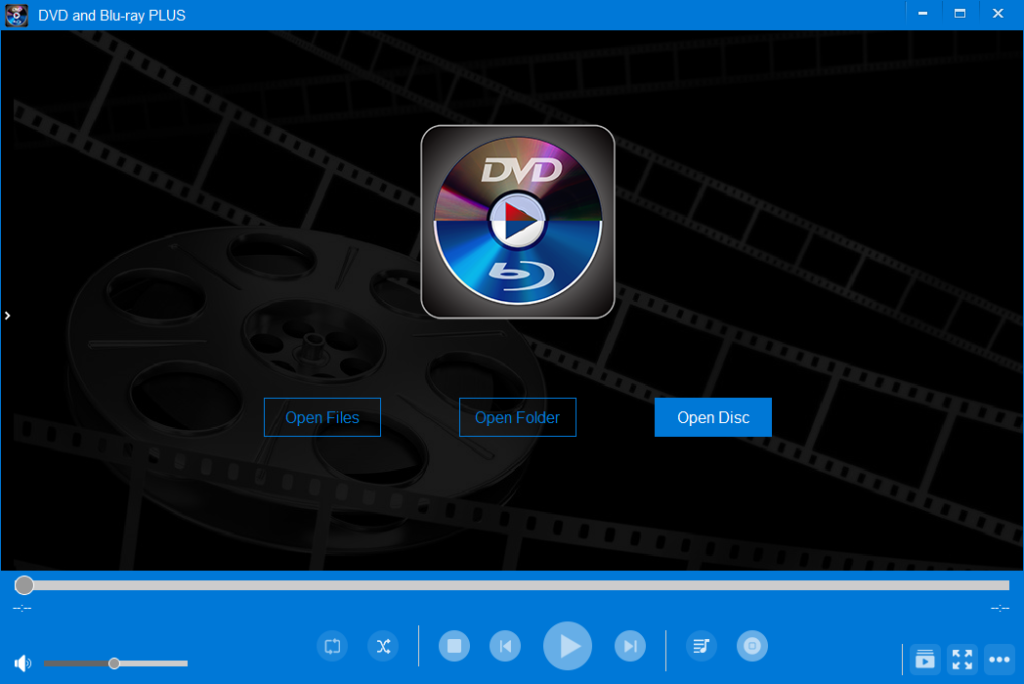Minimize the DVD and Blu-ray PLUS window
Image resolution: width=1024 pixels, height=684 pixels.
click(923, 14)
